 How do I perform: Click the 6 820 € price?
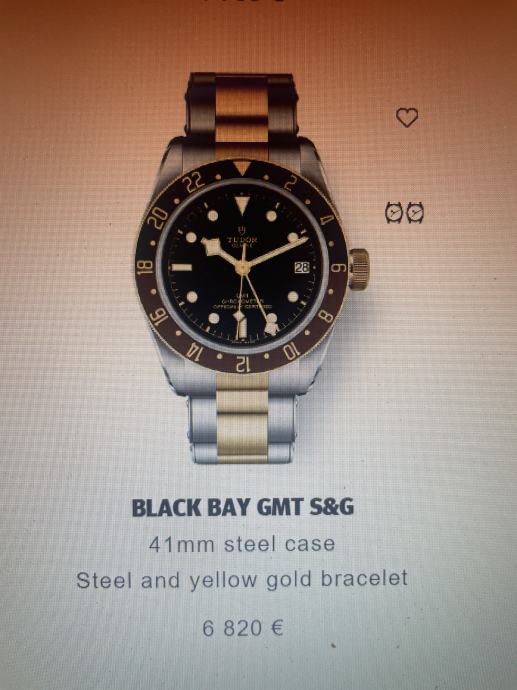[242, 628]
